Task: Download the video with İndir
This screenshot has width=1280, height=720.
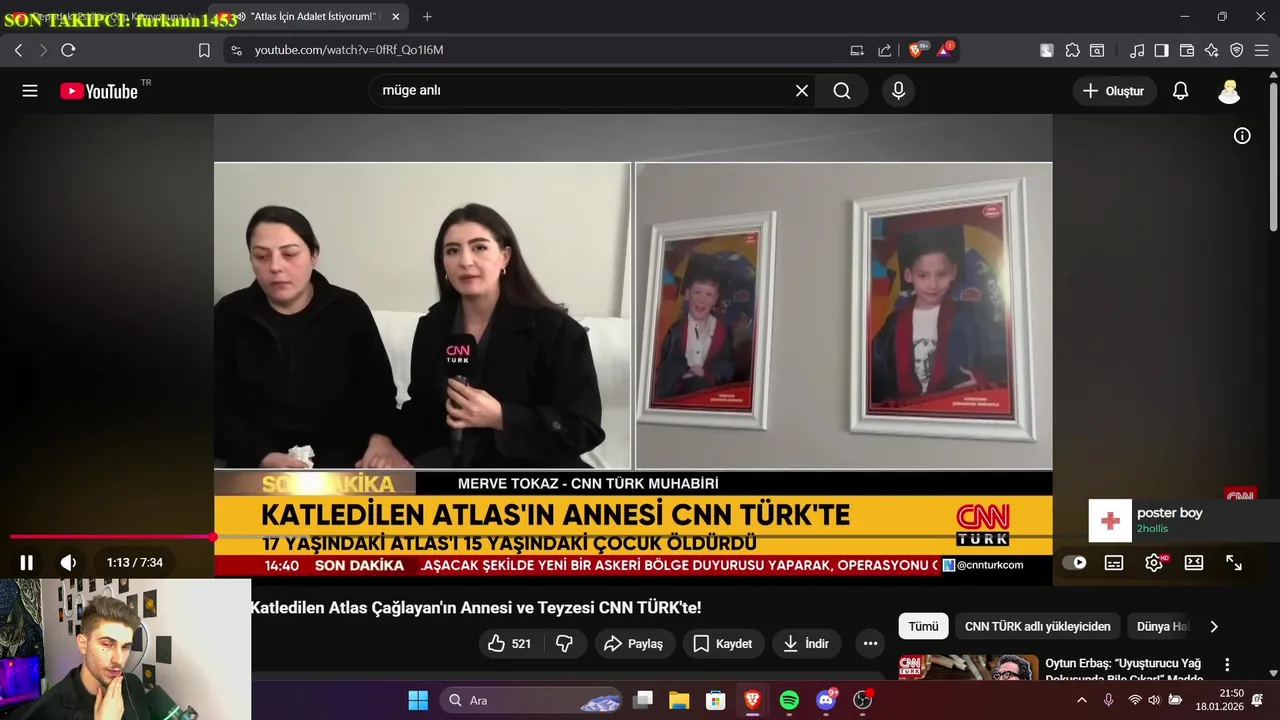Action: coord(806,644)
